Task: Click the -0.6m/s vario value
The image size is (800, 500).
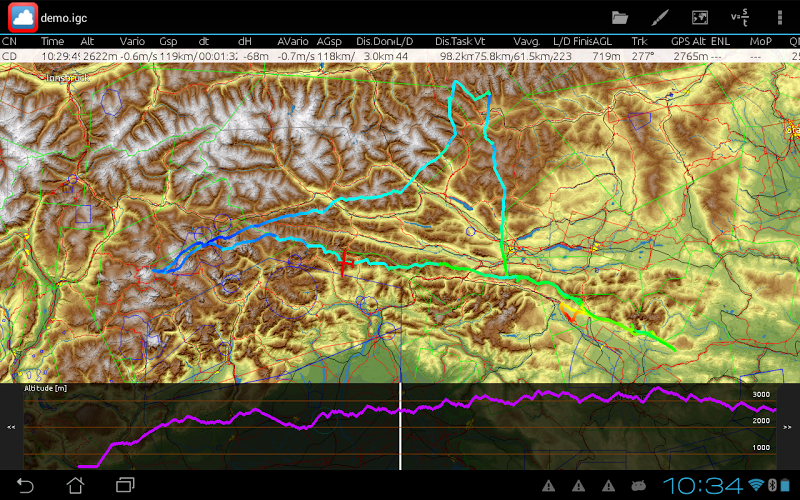Action: (x=138, y=56)
